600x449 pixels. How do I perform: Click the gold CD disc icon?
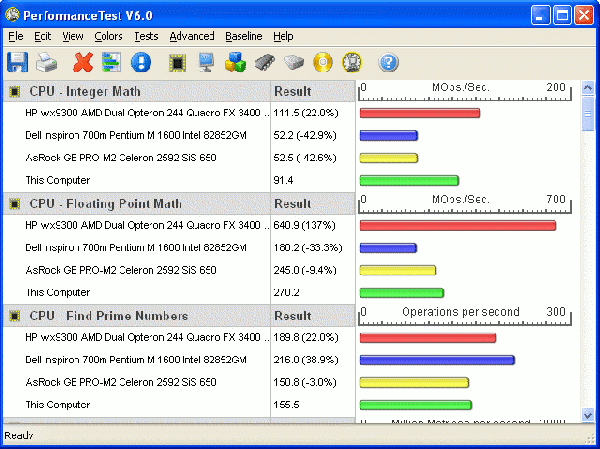click(323, 62)
